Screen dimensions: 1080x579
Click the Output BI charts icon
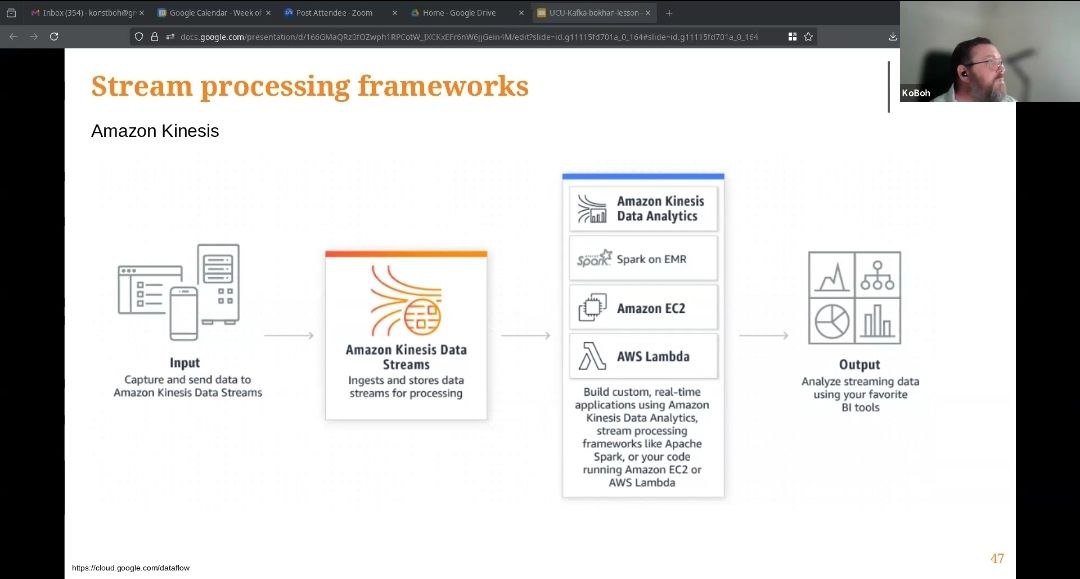854,297
